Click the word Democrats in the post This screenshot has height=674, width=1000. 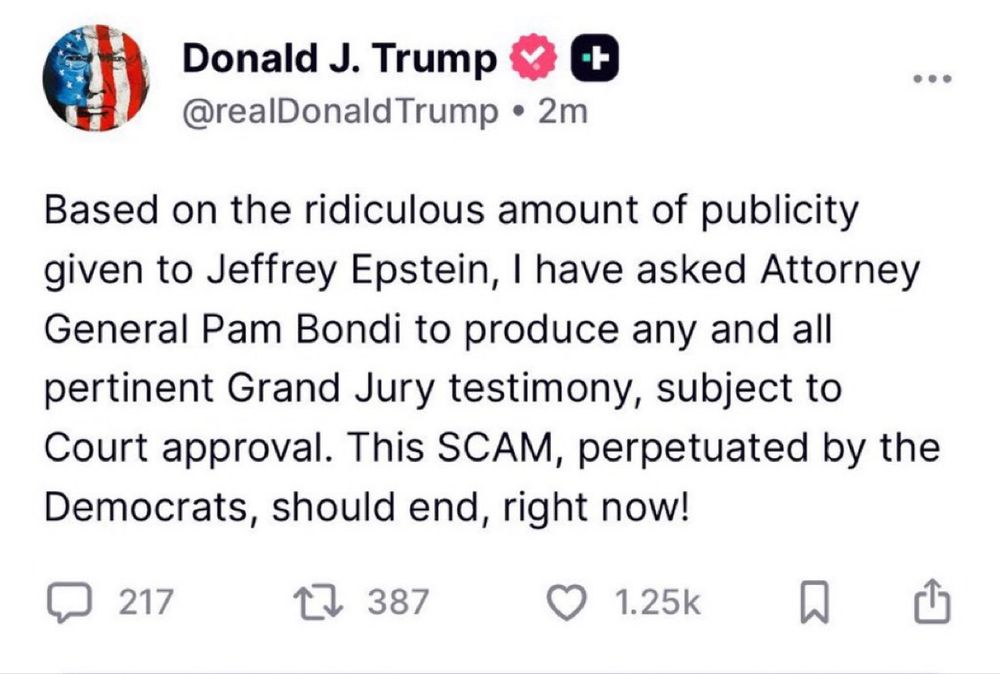[x=146, y=508]
